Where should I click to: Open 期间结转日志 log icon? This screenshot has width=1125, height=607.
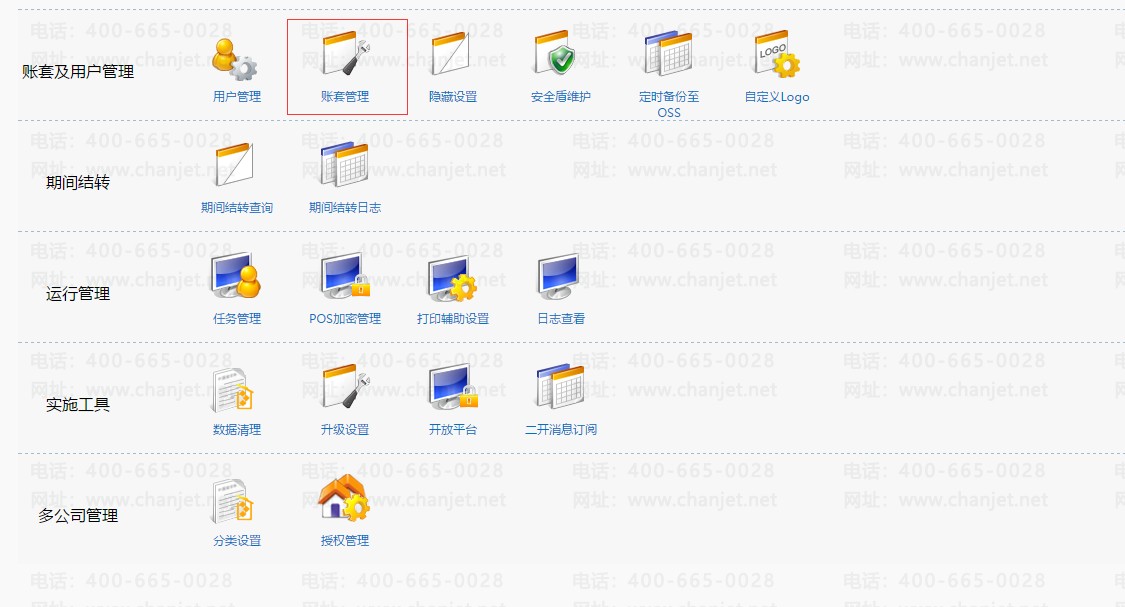[x=345, y=164]
